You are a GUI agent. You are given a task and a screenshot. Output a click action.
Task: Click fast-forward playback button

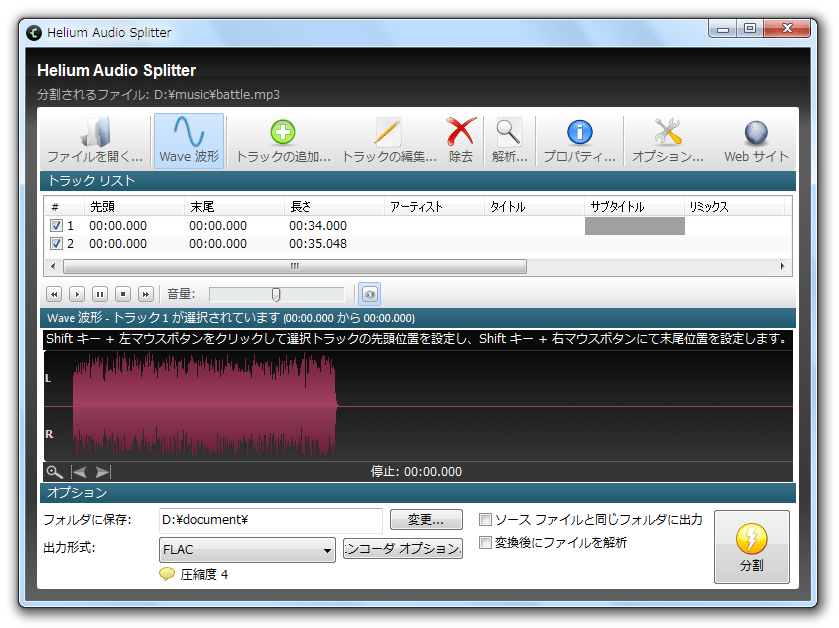click(x=146, y=294)
